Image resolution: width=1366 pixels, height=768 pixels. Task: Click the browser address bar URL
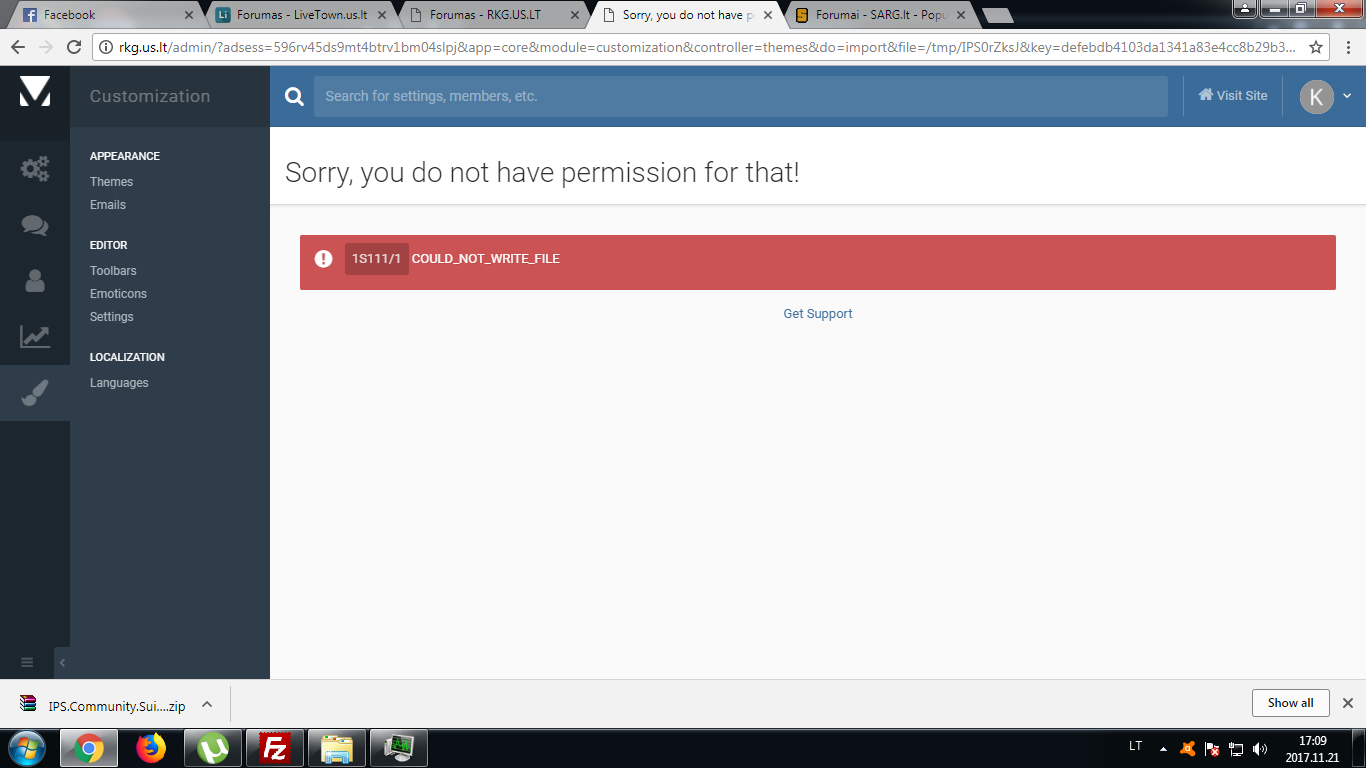[707, 47]
